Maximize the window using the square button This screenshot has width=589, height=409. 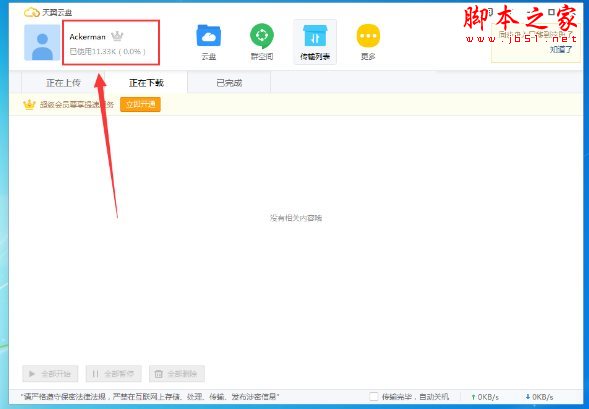[551, 12]
